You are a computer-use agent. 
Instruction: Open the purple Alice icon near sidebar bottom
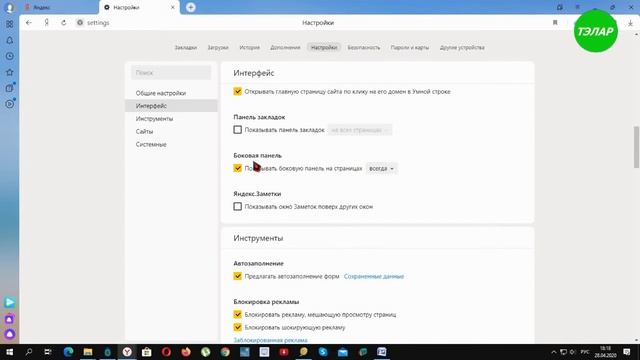[9, 319]
